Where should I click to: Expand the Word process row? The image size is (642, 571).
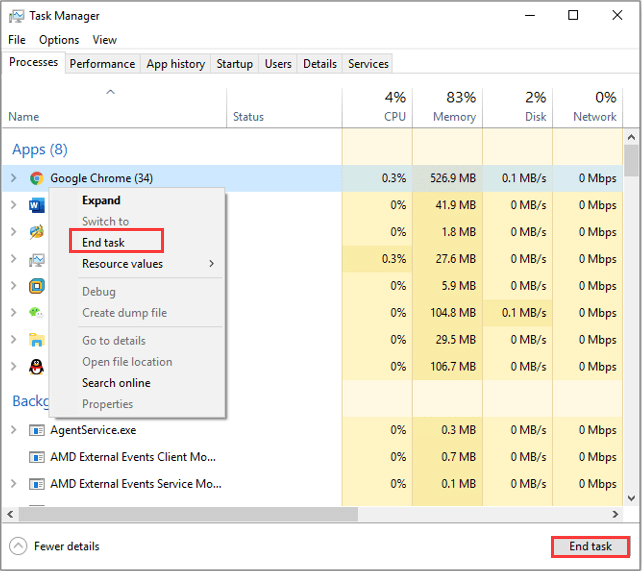pos(14,205)
